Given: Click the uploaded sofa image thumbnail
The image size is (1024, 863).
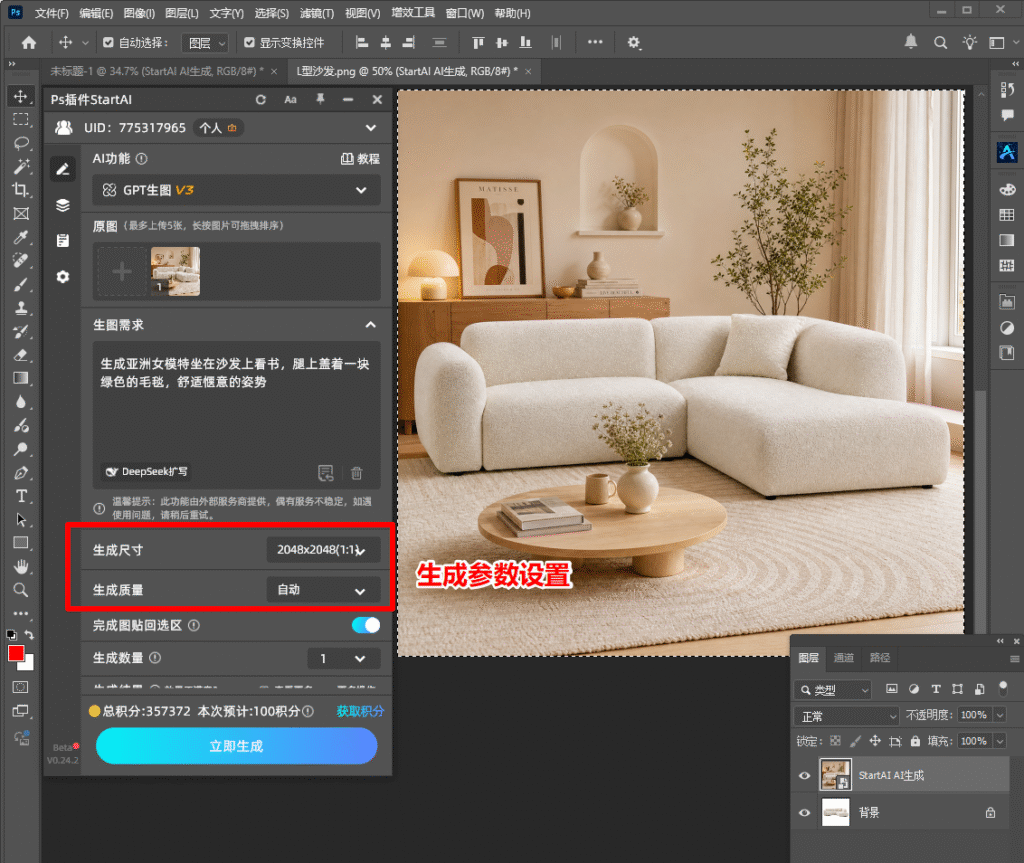Looking at the screenshot, I should 176,271.
